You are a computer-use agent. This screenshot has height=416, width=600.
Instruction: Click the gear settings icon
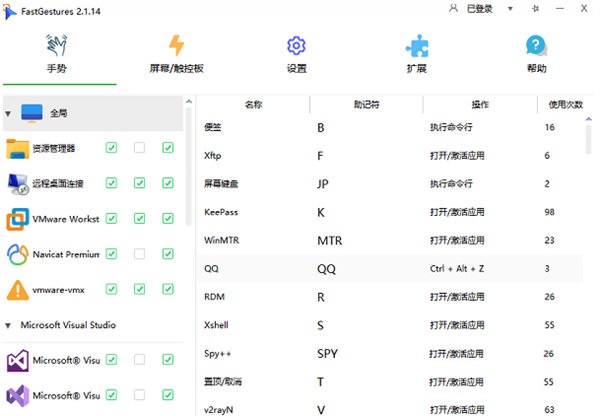297,46
